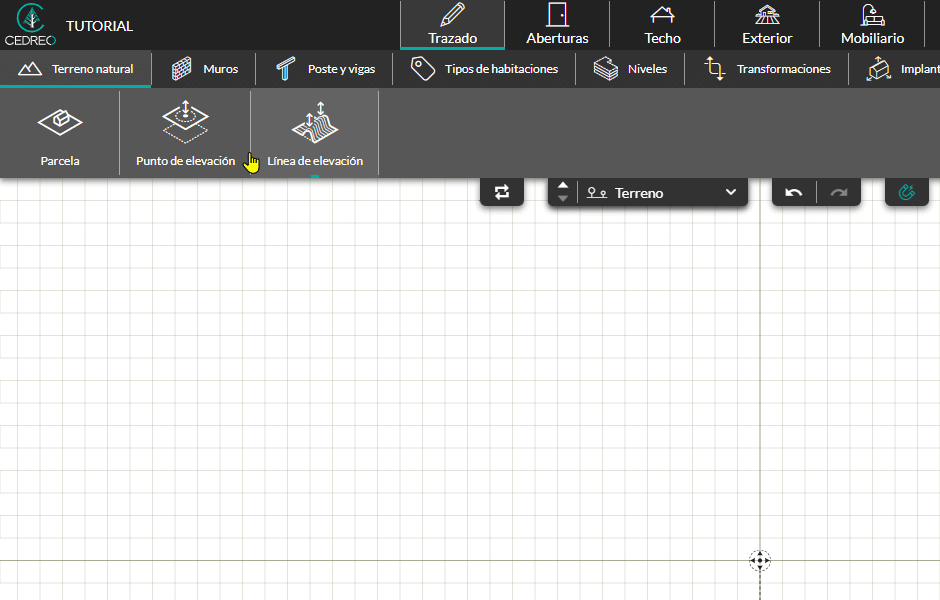Image resolution: width=940 pixels, height=600 pixels.
Task: Open the Terreno level dropdown
Action: tap(662, 193)
